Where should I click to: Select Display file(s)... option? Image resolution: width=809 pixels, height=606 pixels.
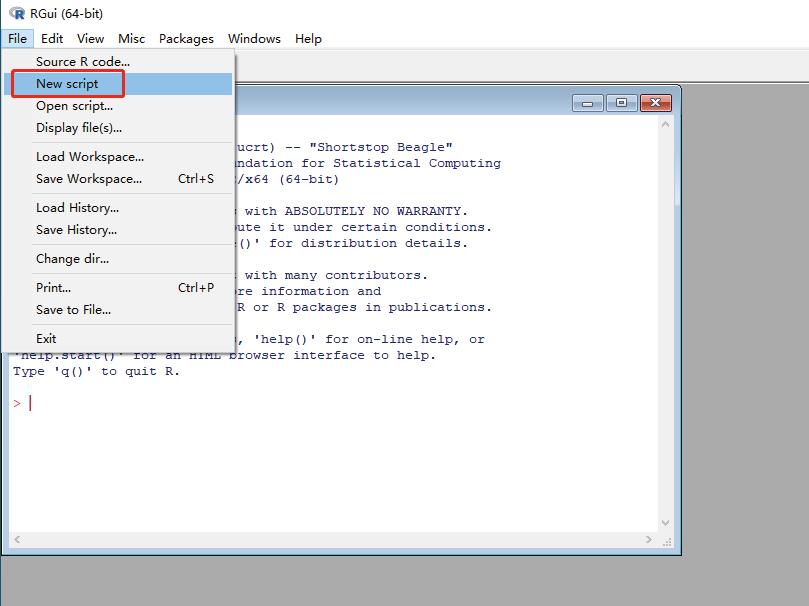coord(79,128)
